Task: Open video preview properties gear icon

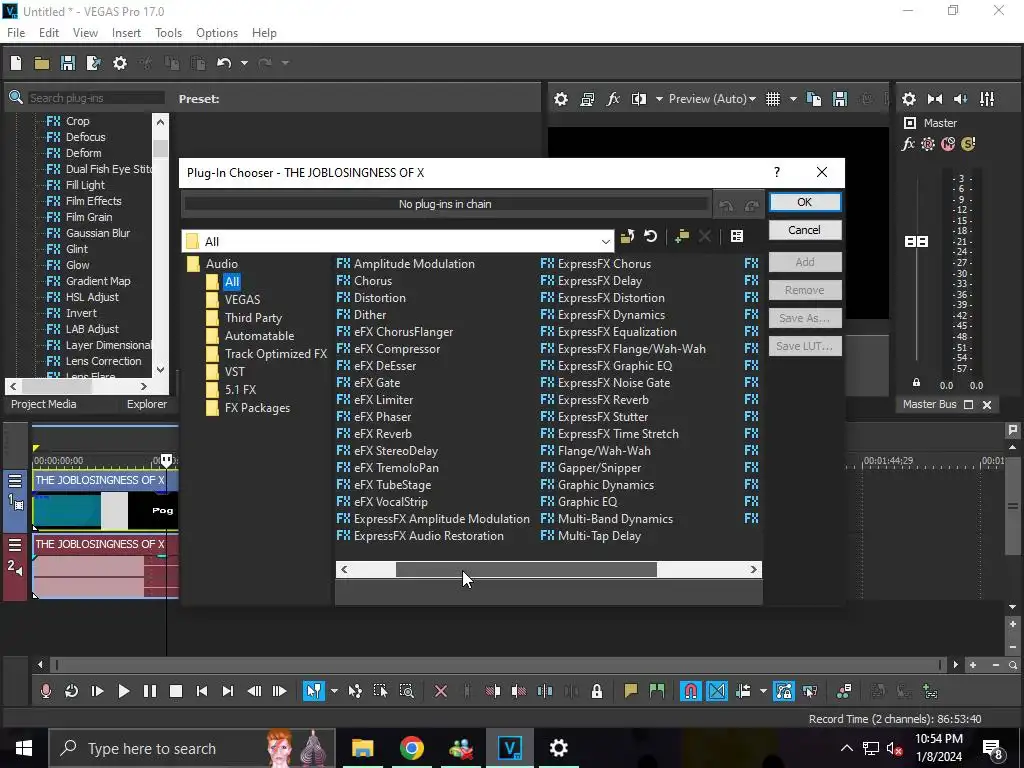Action: (561, 99)
